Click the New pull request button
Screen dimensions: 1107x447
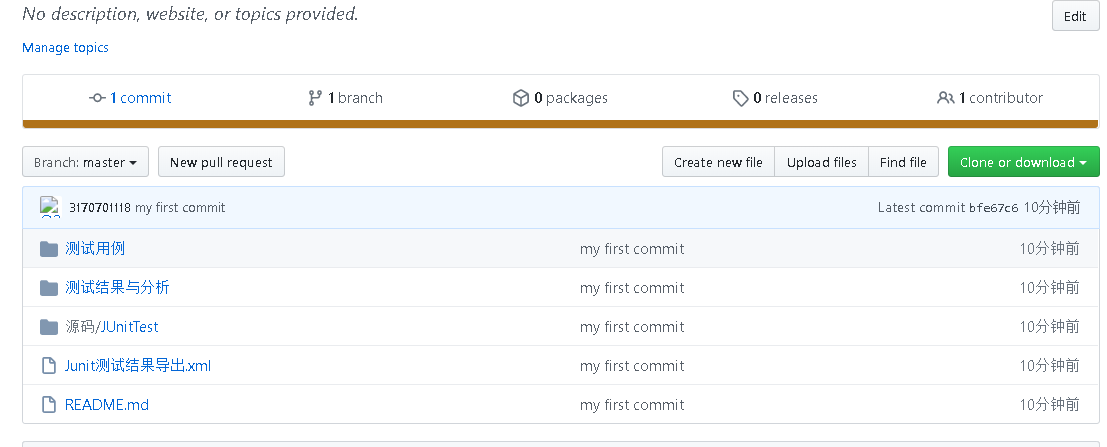click(221, 162)
